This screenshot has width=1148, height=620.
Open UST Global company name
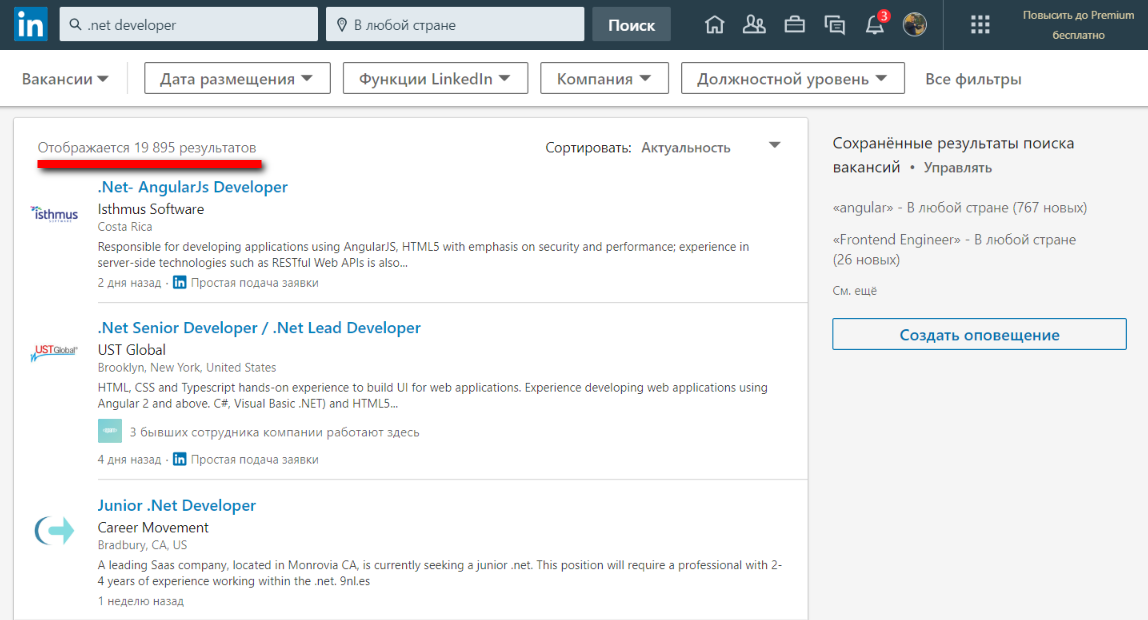click(132, 350)
